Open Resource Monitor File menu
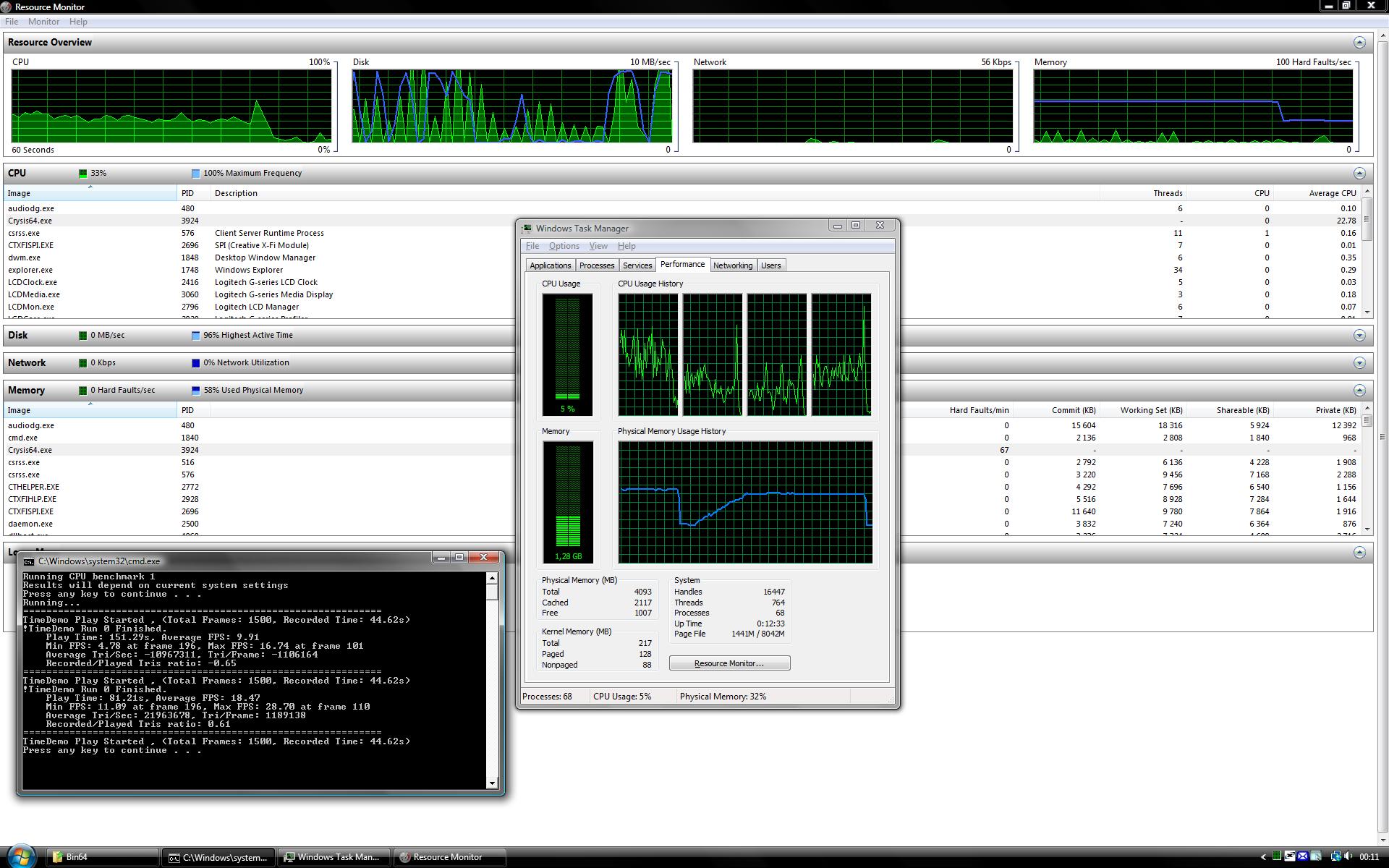 pyautogui.click(x=12, y=22)
